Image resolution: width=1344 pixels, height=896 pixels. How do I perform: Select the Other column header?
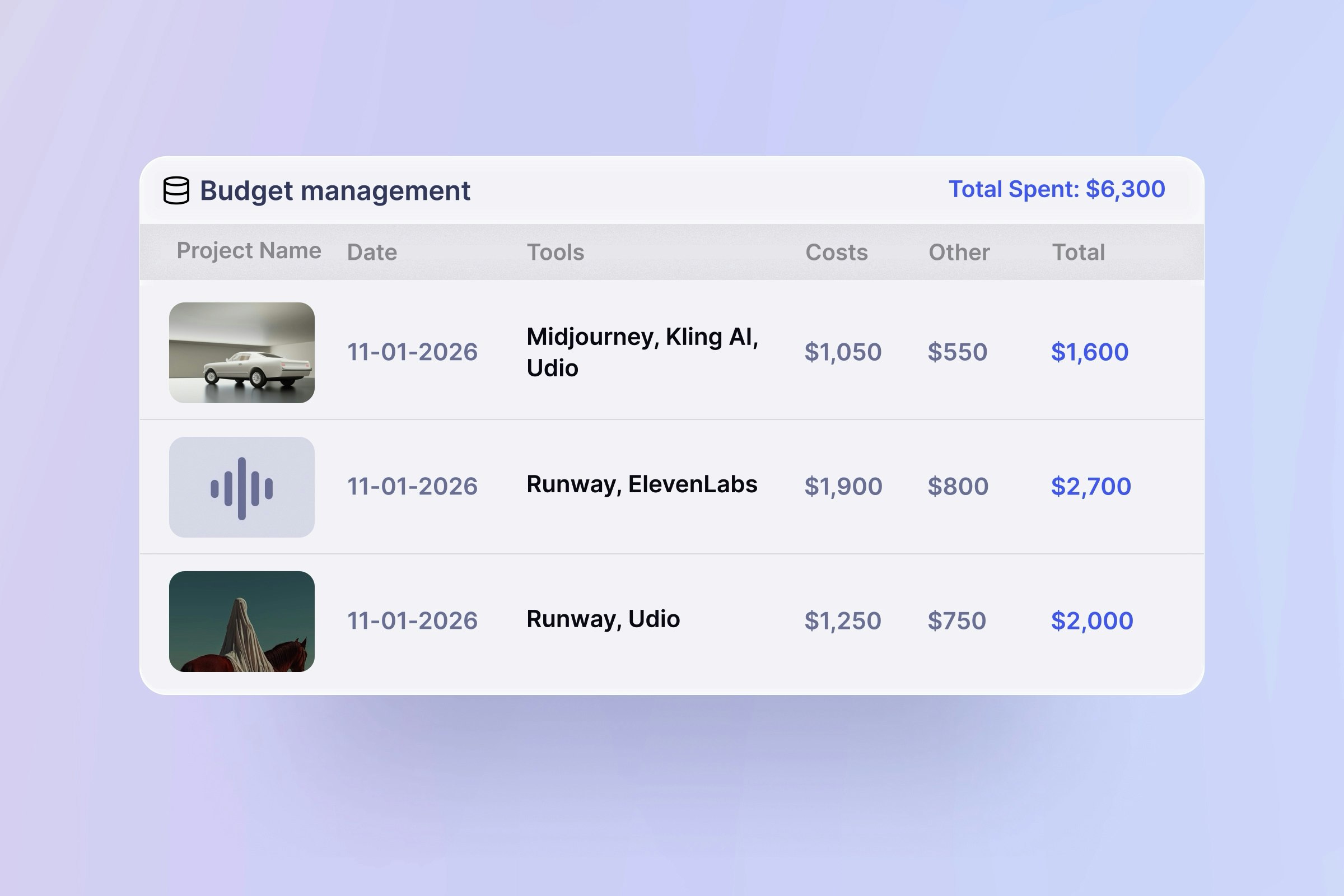tap(959, 252)
